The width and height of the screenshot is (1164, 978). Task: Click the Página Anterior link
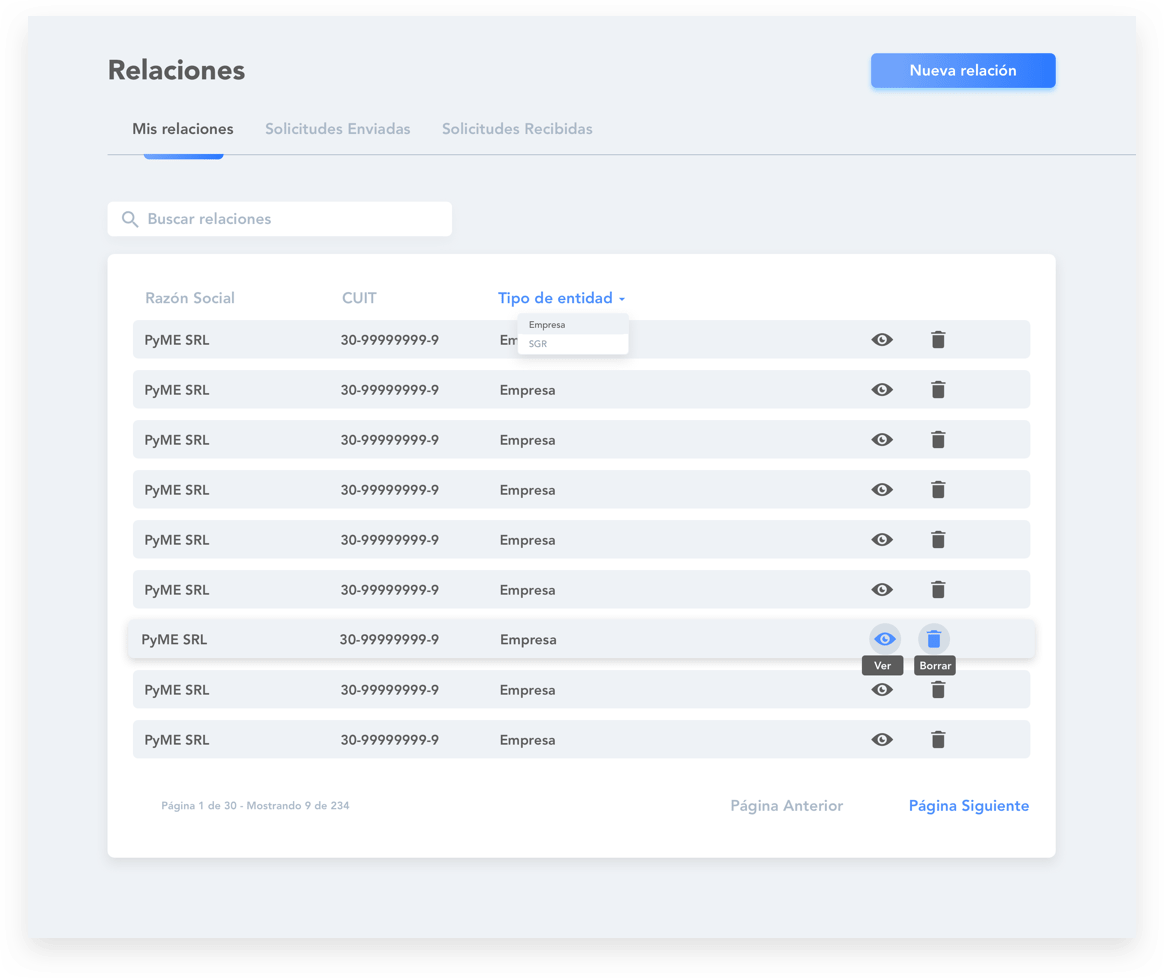[786, 806]
